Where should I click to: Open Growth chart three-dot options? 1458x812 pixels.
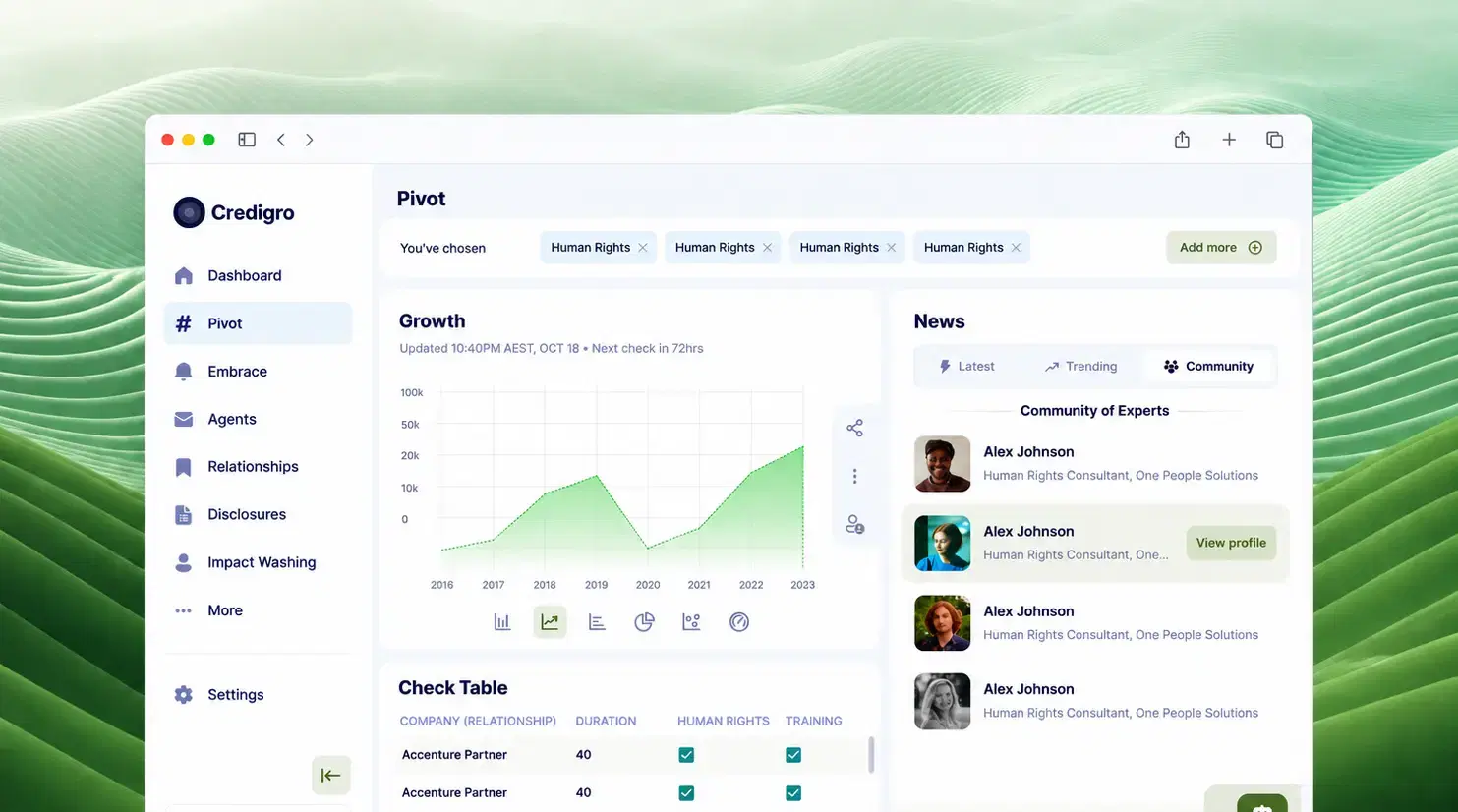point(854,476)
